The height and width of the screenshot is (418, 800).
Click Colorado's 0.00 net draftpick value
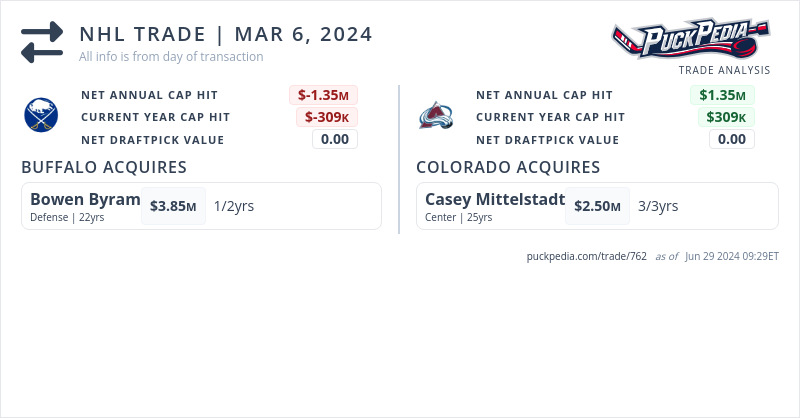coord(731,139)
